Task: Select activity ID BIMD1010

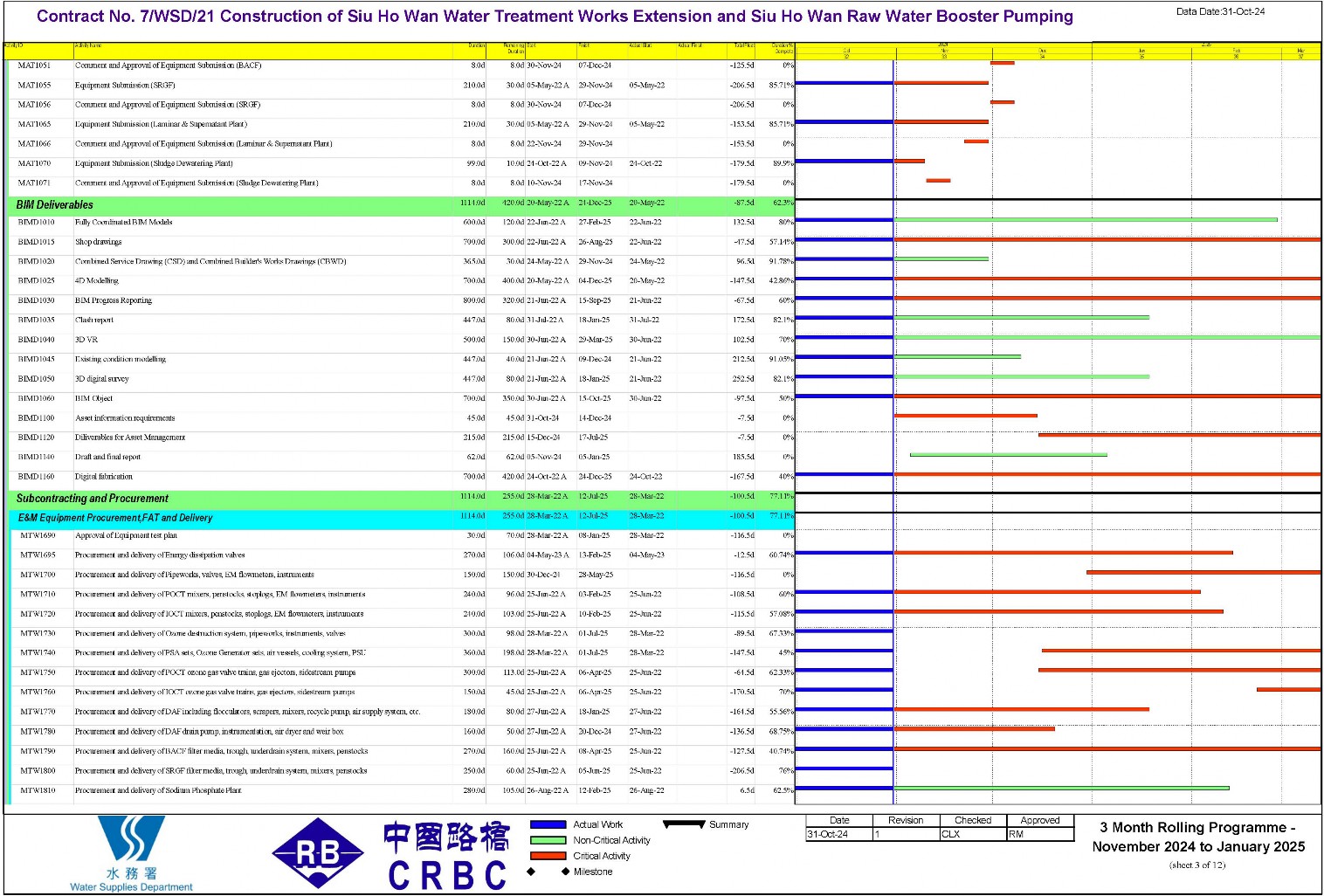Action: [36, 223]
